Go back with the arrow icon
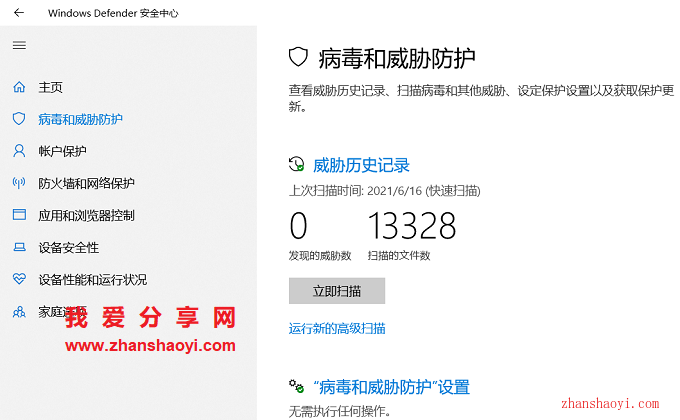The height and width of the screenshot is (420, 680). click(x=19, y=13)
